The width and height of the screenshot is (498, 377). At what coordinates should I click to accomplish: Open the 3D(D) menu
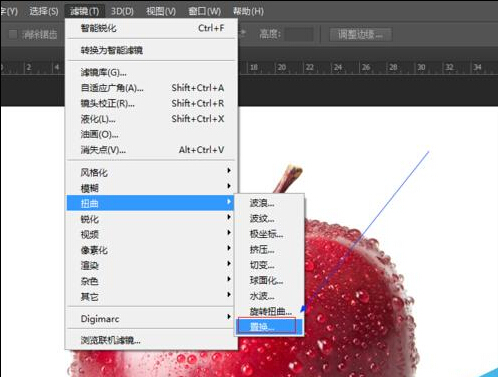122,11
